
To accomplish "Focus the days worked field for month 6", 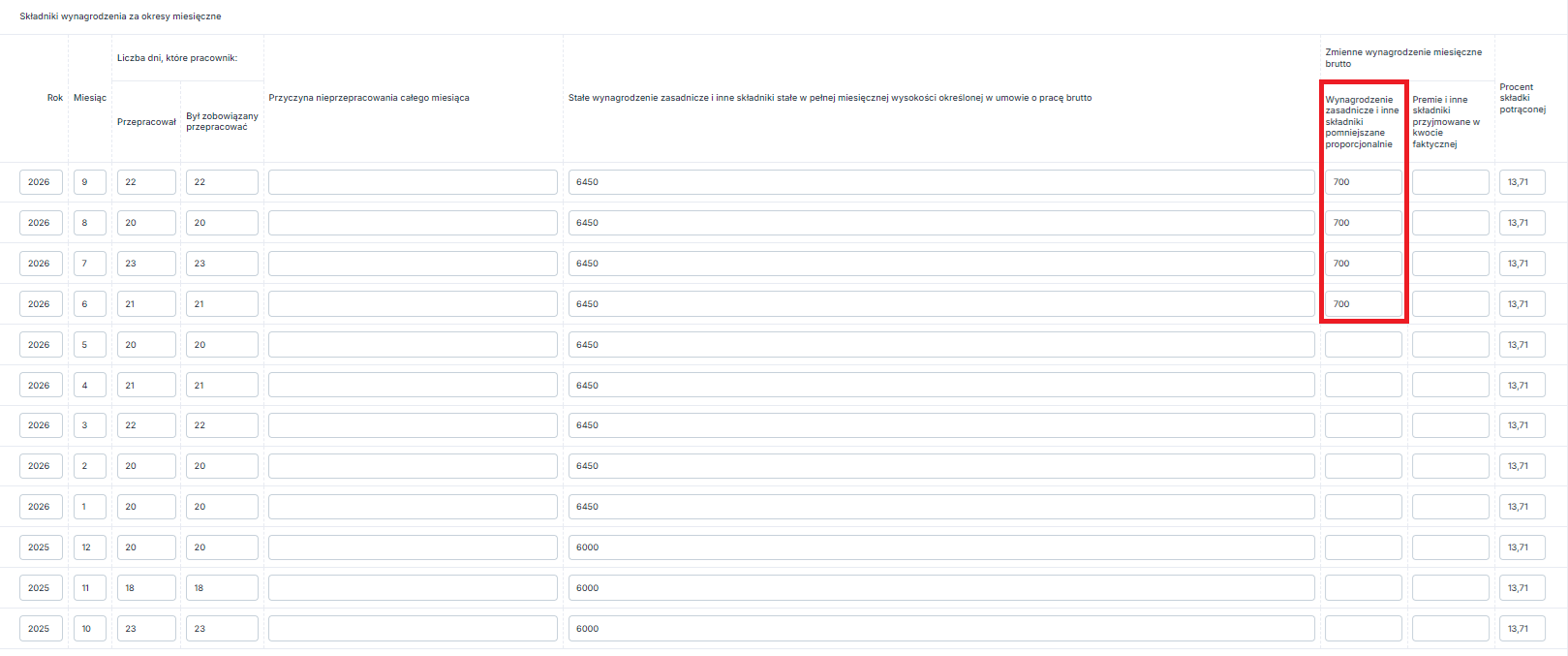I will 146,304.
